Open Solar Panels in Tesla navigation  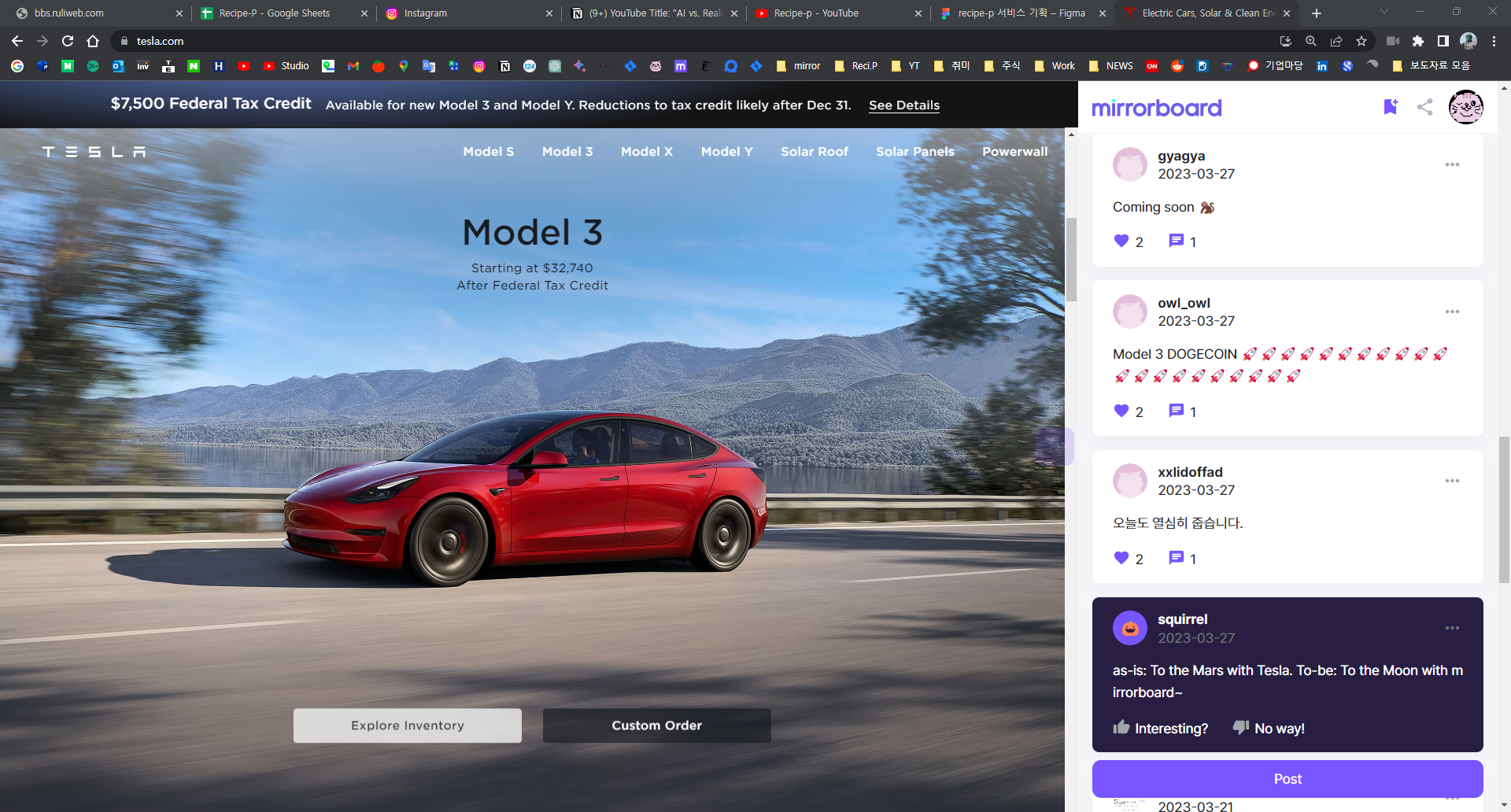914,152
